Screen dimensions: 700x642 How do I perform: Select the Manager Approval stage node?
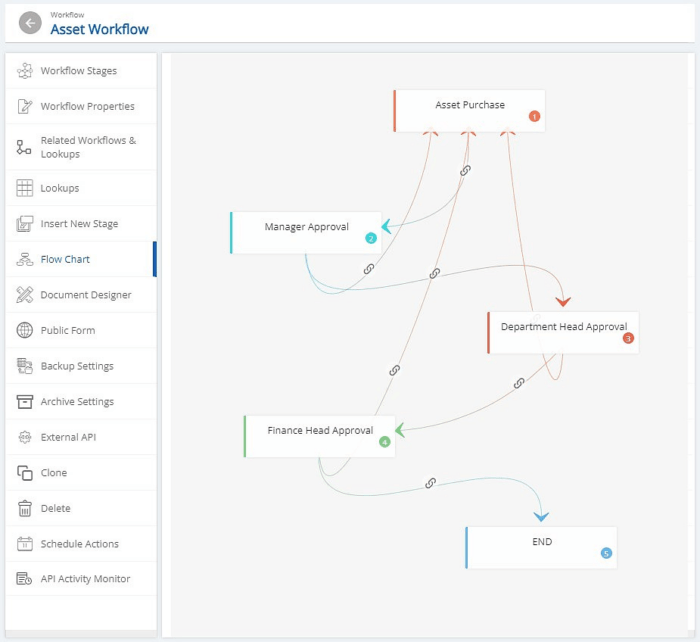pyautogui.click(x=306, y=228)
